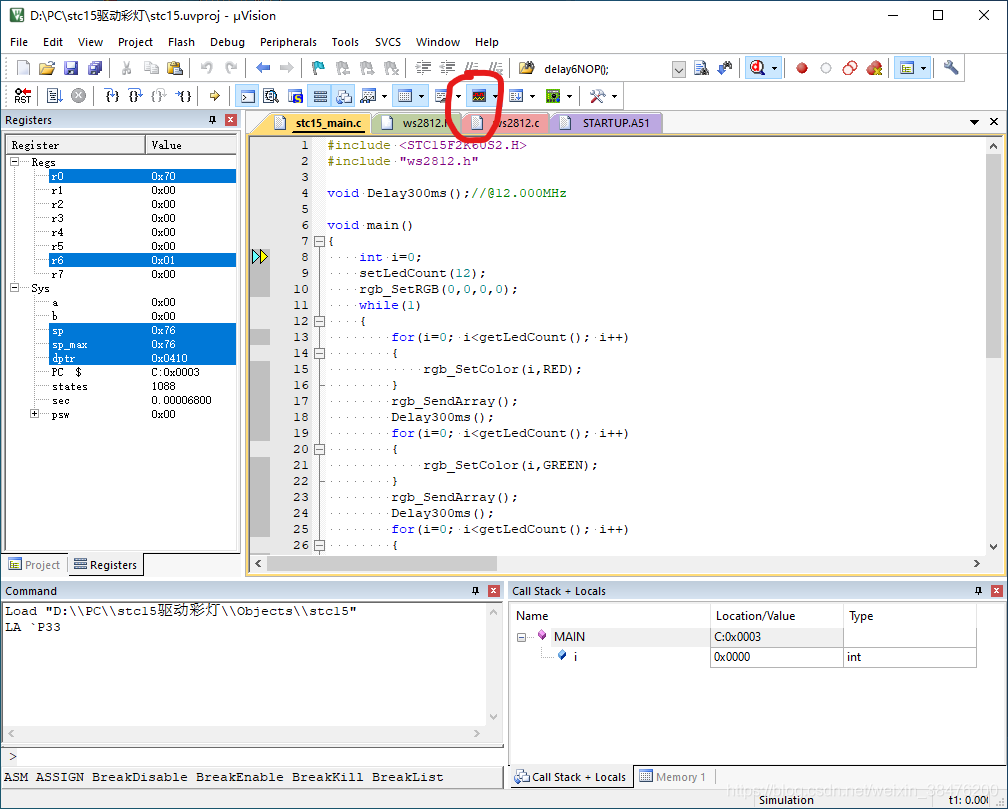
Task: Toggle the Command window
Action: coord(248,96)
